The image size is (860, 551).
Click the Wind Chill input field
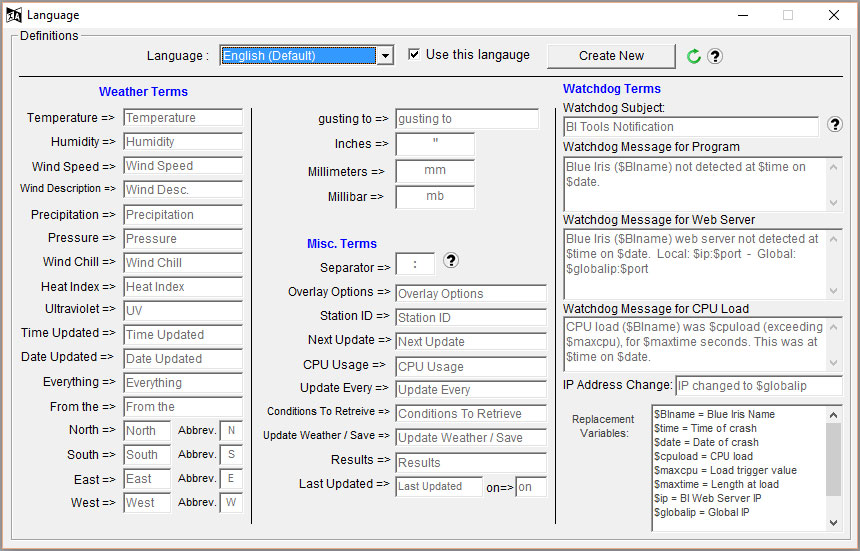(x=183, y=263)
